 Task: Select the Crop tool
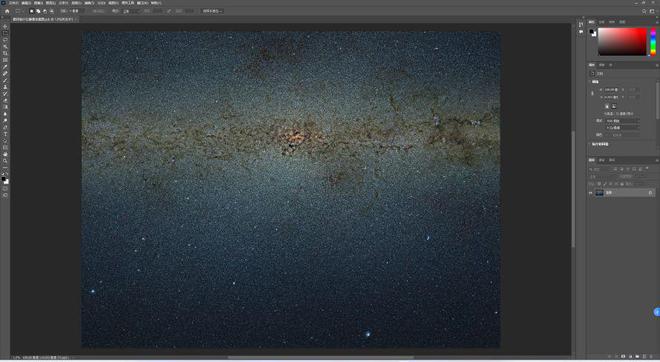[5, 53]
